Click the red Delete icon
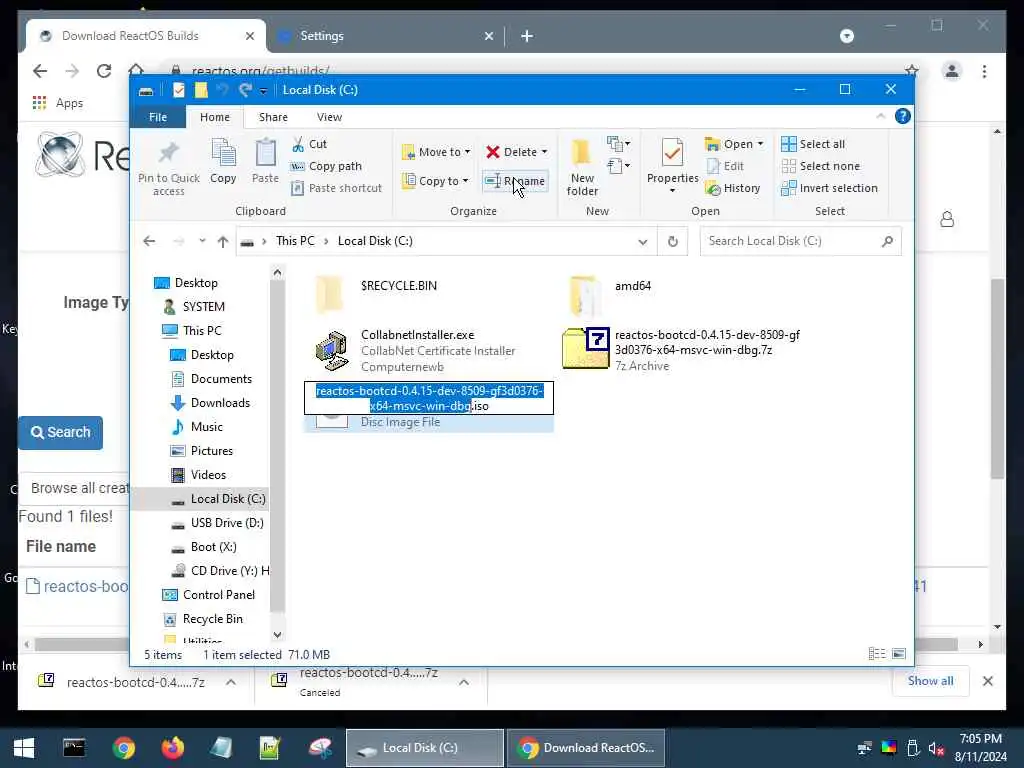Image resolution: width=1024 pixels, height=768 pixels. (492, 152)
